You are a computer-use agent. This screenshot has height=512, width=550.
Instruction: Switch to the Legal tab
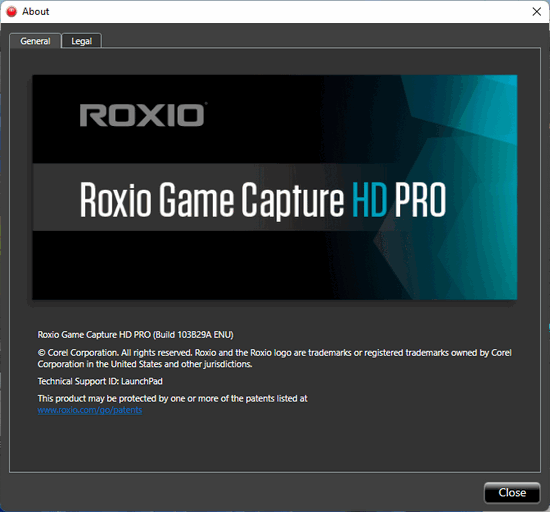81,41
